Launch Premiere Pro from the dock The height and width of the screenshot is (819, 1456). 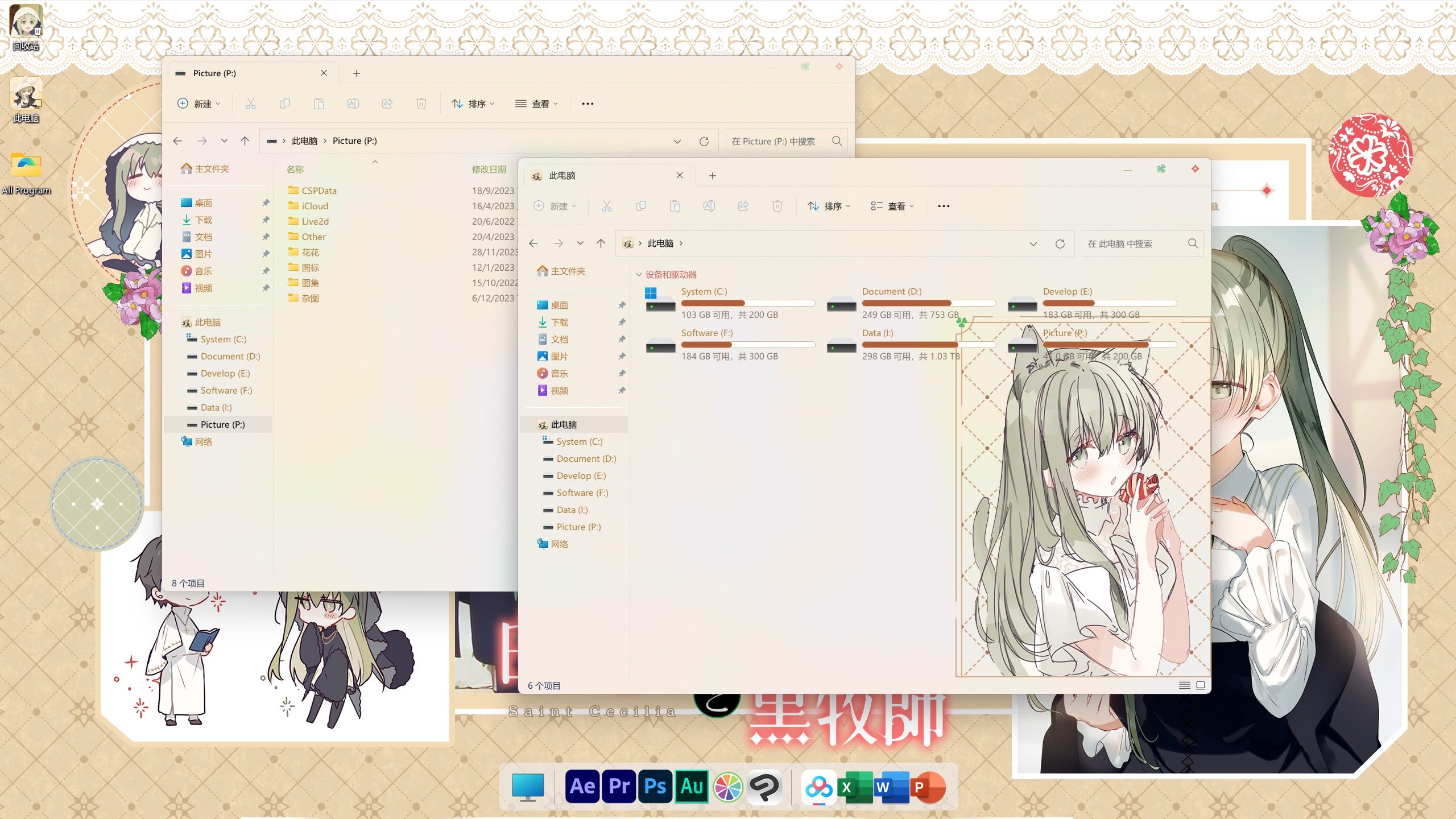619,787
